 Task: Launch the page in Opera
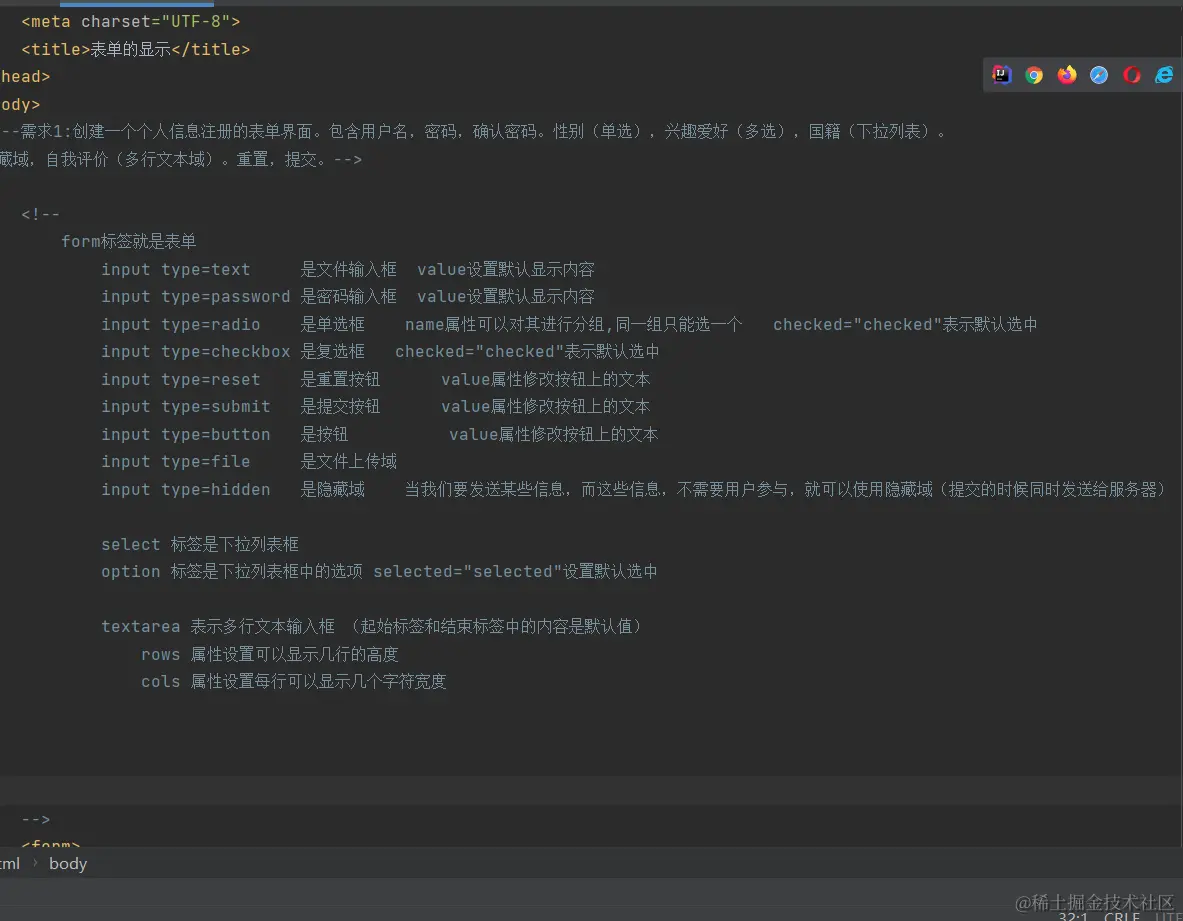[x=1131, y=74]
